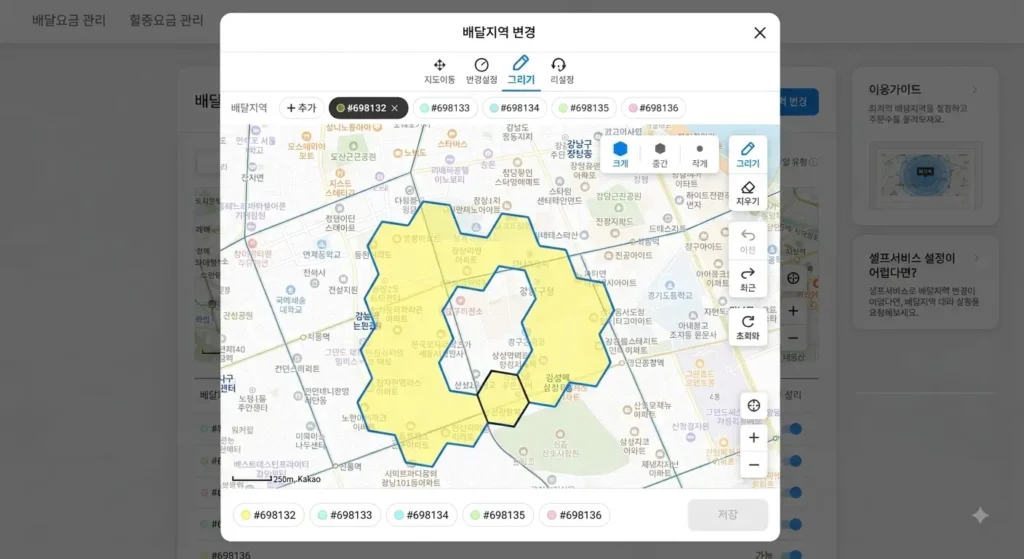Open 배달요금 관리 in background page
The height and width of the screenshot is (559, 1024).
pyautogui.click(x=69, y=20)
